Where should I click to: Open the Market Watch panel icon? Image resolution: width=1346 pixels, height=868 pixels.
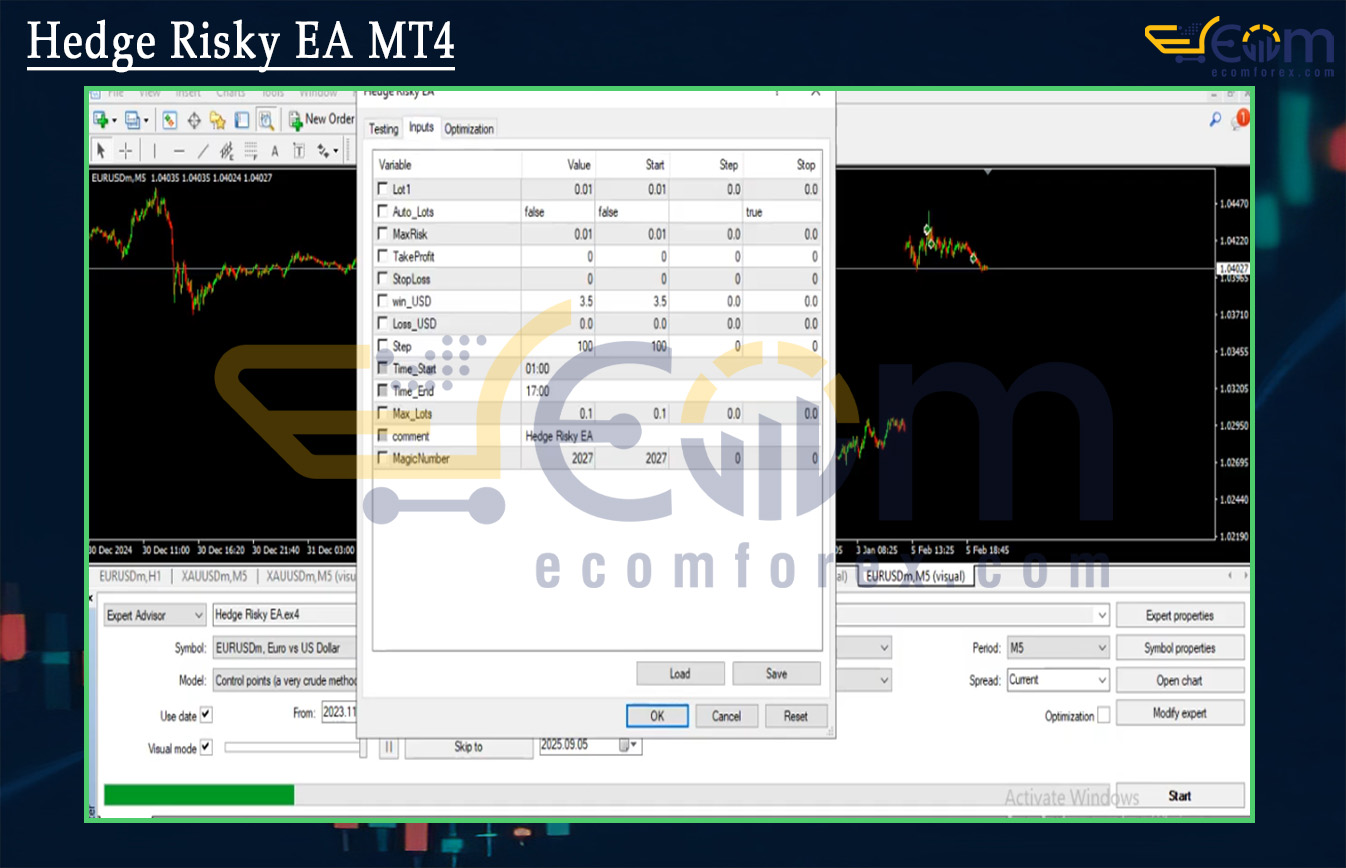pos(170,120)
